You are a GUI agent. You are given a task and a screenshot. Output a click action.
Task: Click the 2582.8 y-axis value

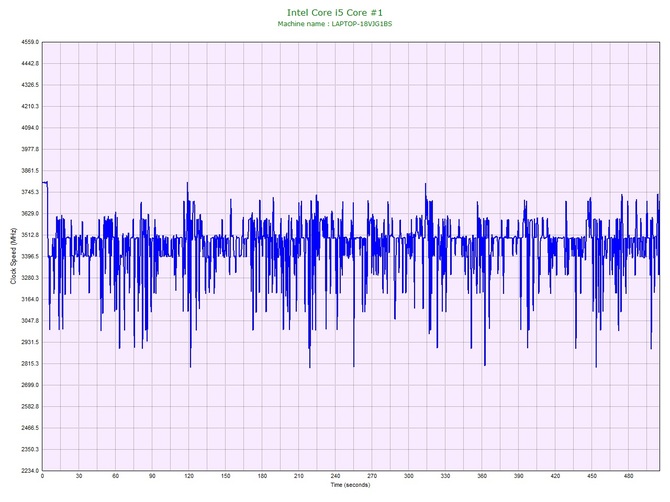(30, 407)
